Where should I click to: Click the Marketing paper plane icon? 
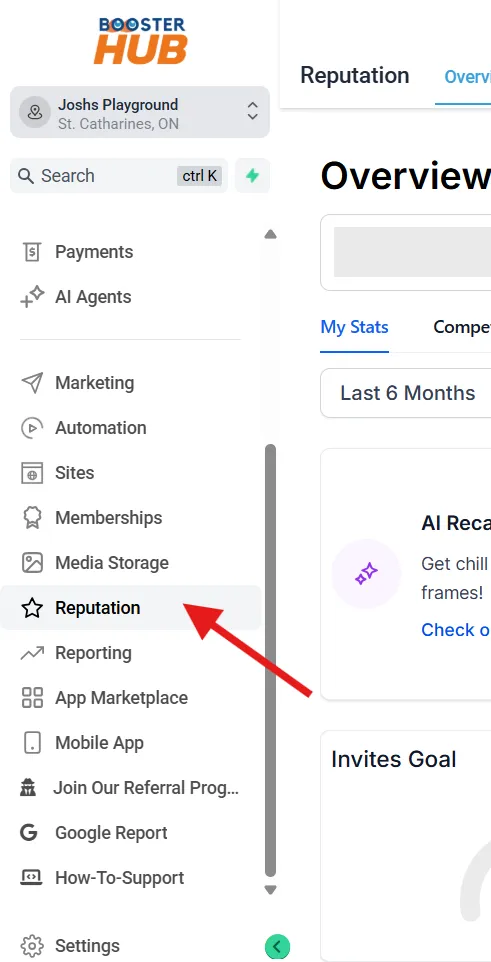coord(32,383)
